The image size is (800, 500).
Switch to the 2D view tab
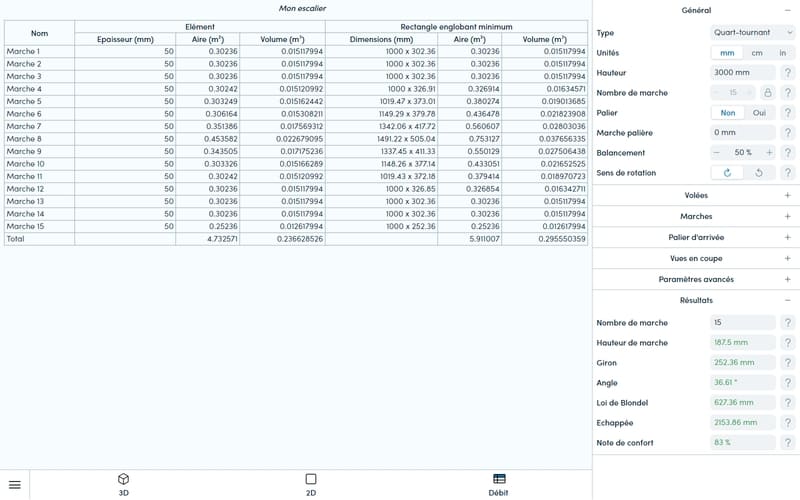(x=311, y=485)
